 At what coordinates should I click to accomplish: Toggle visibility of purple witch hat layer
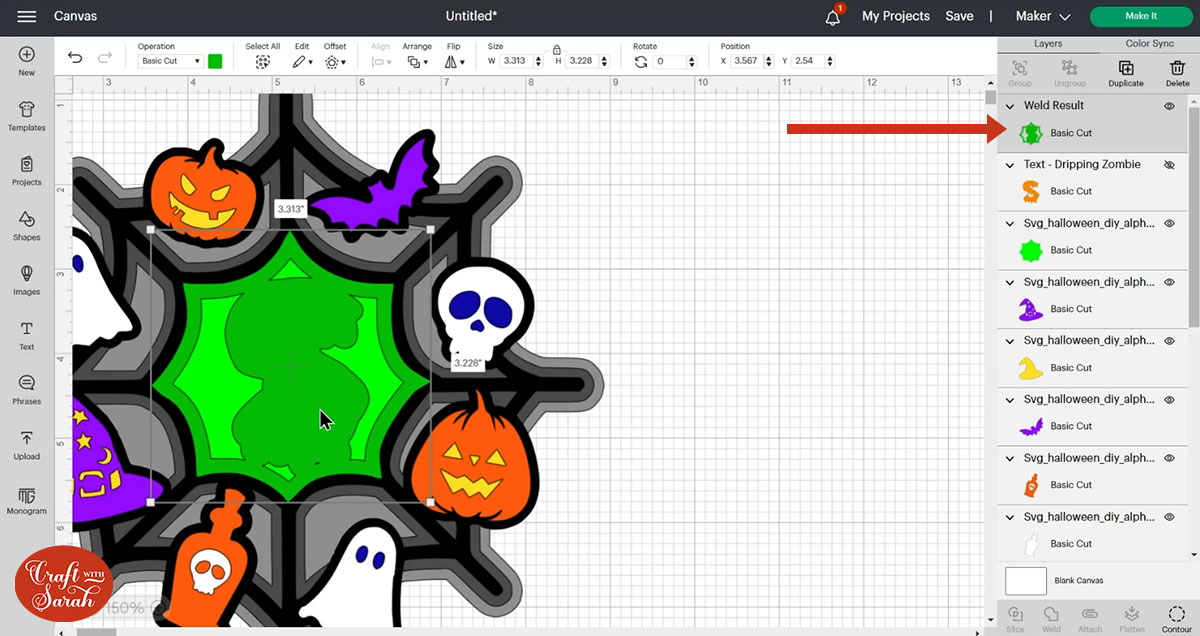1169,282
